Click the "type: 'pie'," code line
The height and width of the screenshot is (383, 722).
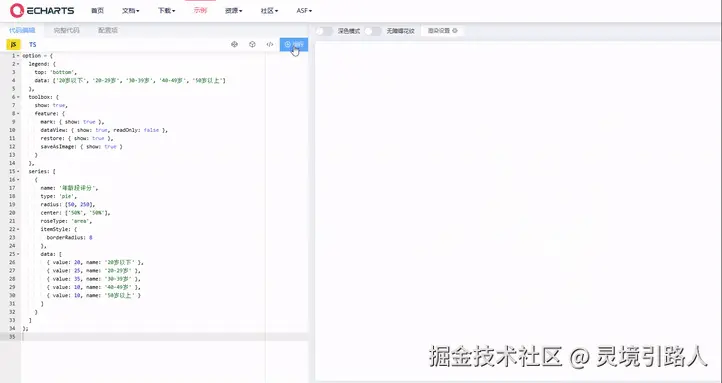[58, 197]
